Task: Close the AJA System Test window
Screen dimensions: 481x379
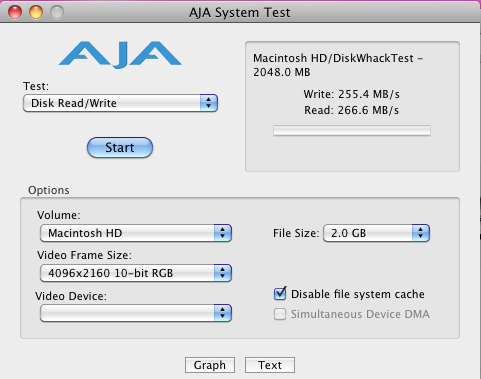Action: click(x=15, y=12)
